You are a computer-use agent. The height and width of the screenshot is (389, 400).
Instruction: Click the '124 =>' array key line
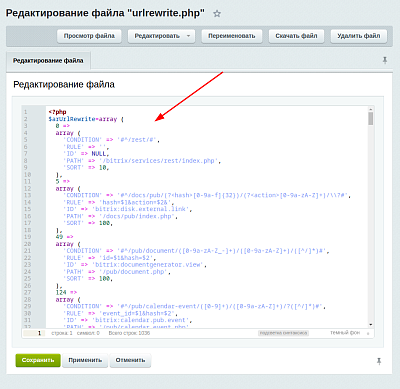(x=66, y=293)
